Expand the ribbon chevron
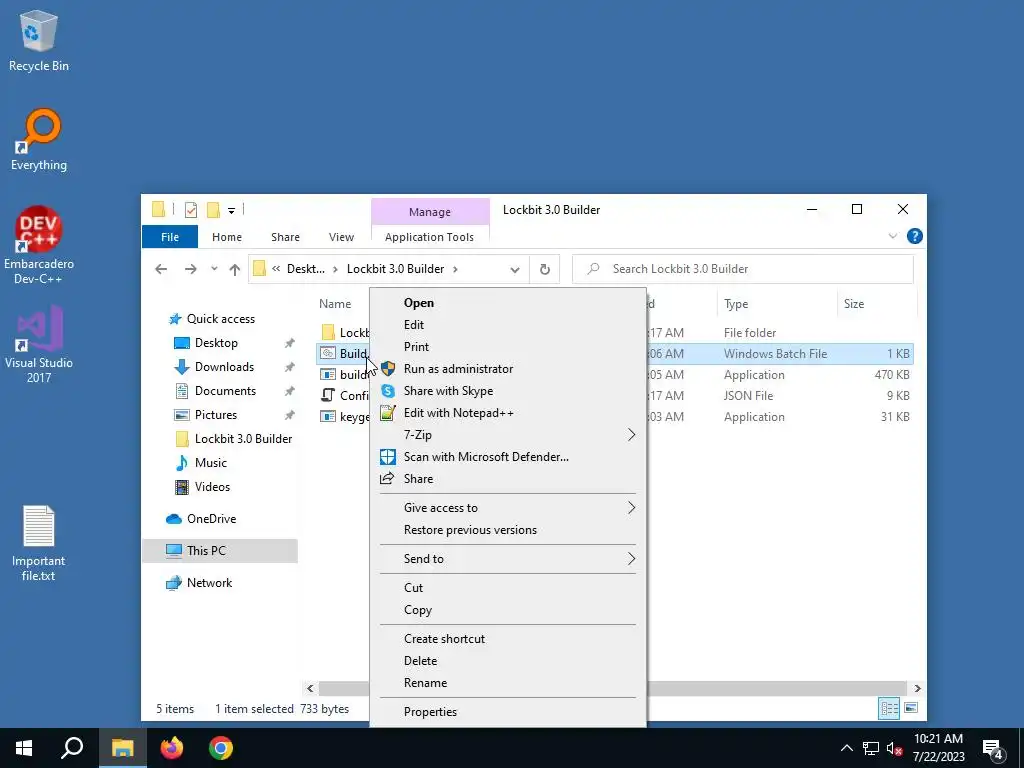Viewport: 1024px width, 768px height. click(892, 236)
